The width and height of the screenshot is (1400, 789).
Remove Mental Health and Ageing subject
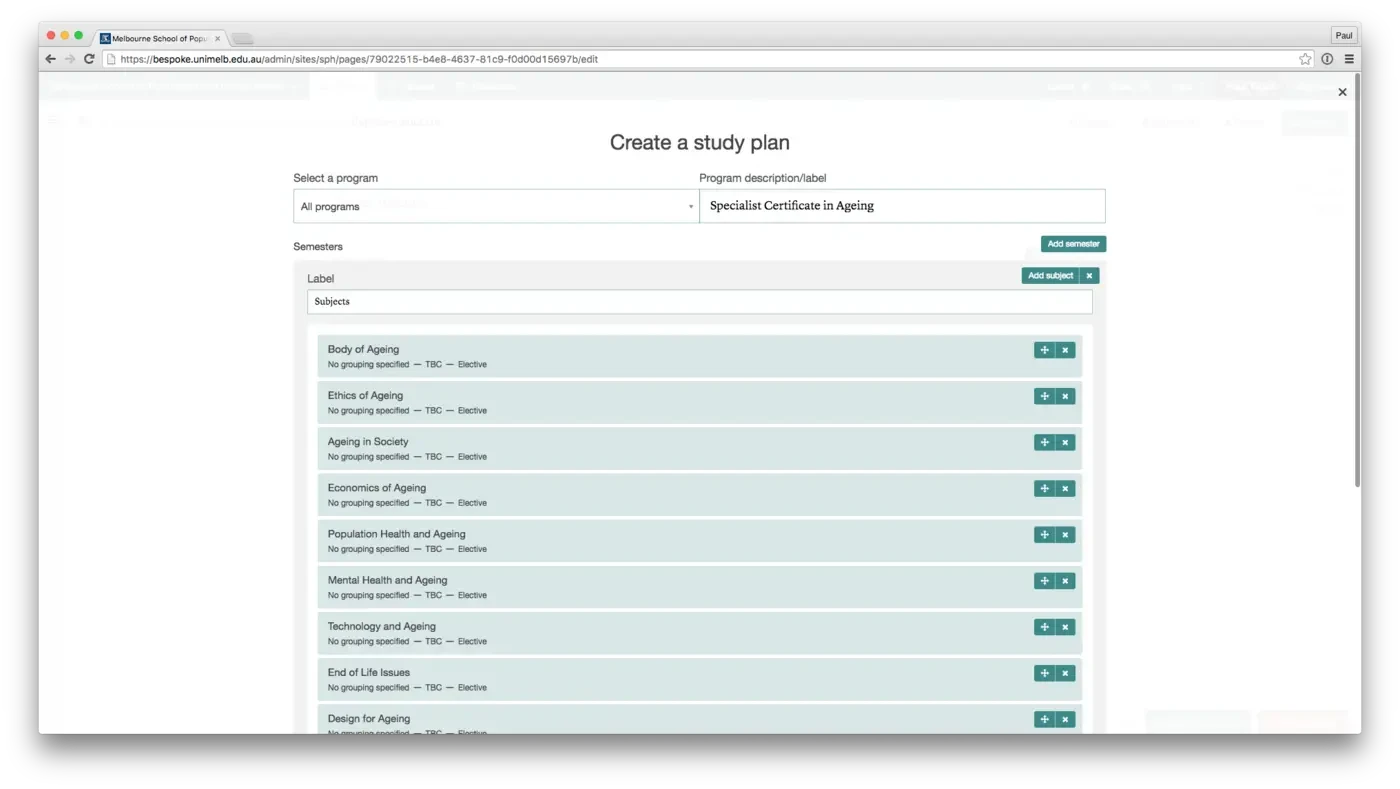[1065, 580]
